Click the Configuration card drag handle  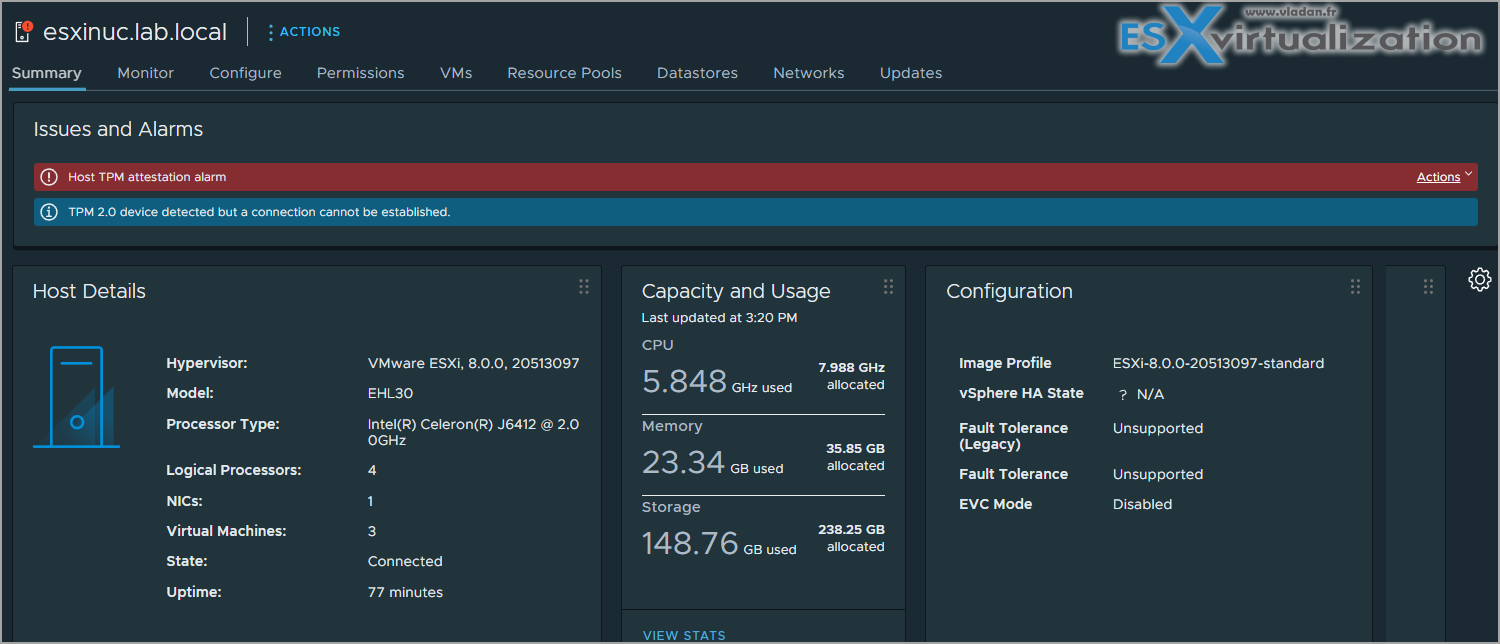pyautogui.click(x=1355, y=287)
